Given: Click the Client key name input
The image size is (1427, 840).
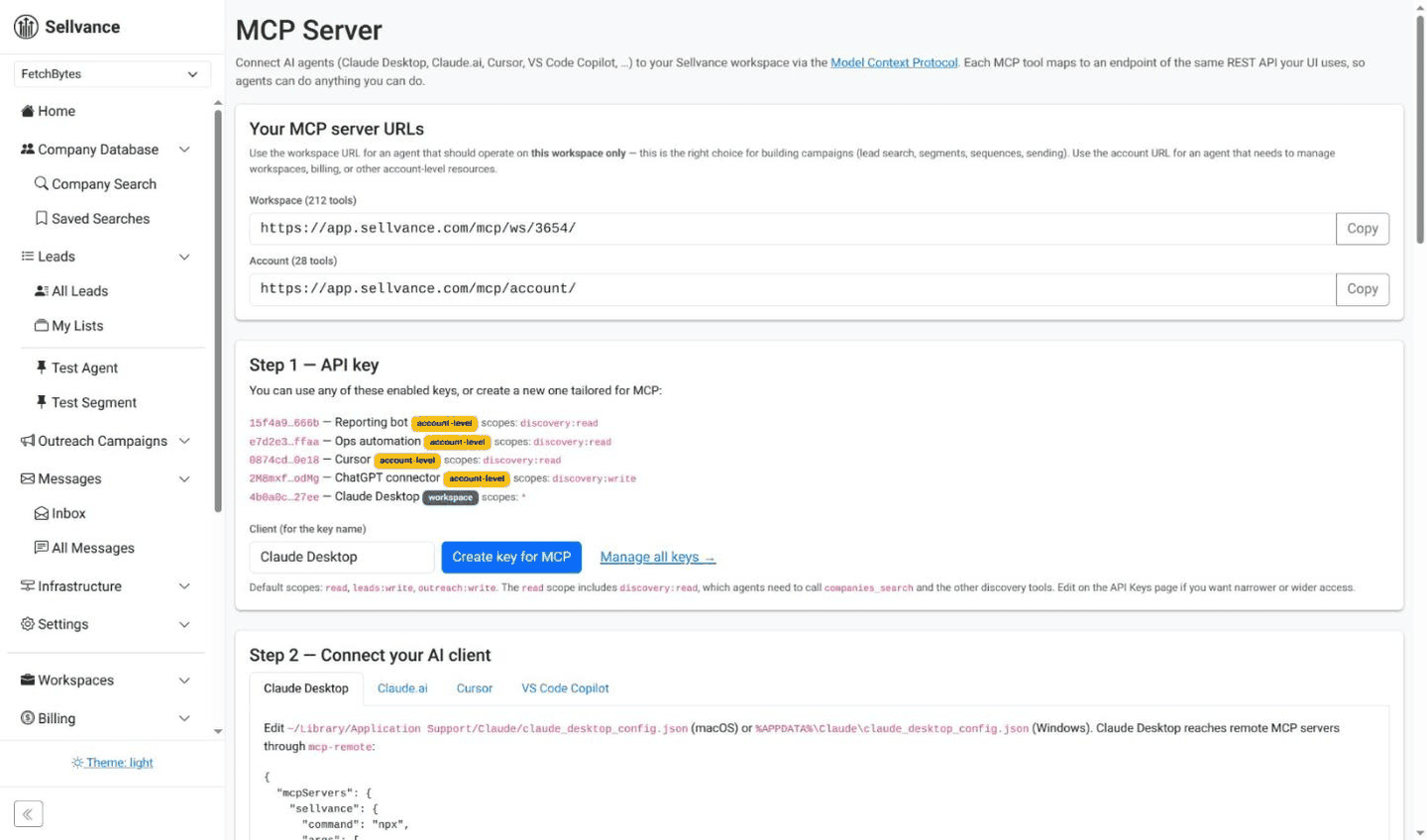Looking at the screenshot, I should 342,557.
